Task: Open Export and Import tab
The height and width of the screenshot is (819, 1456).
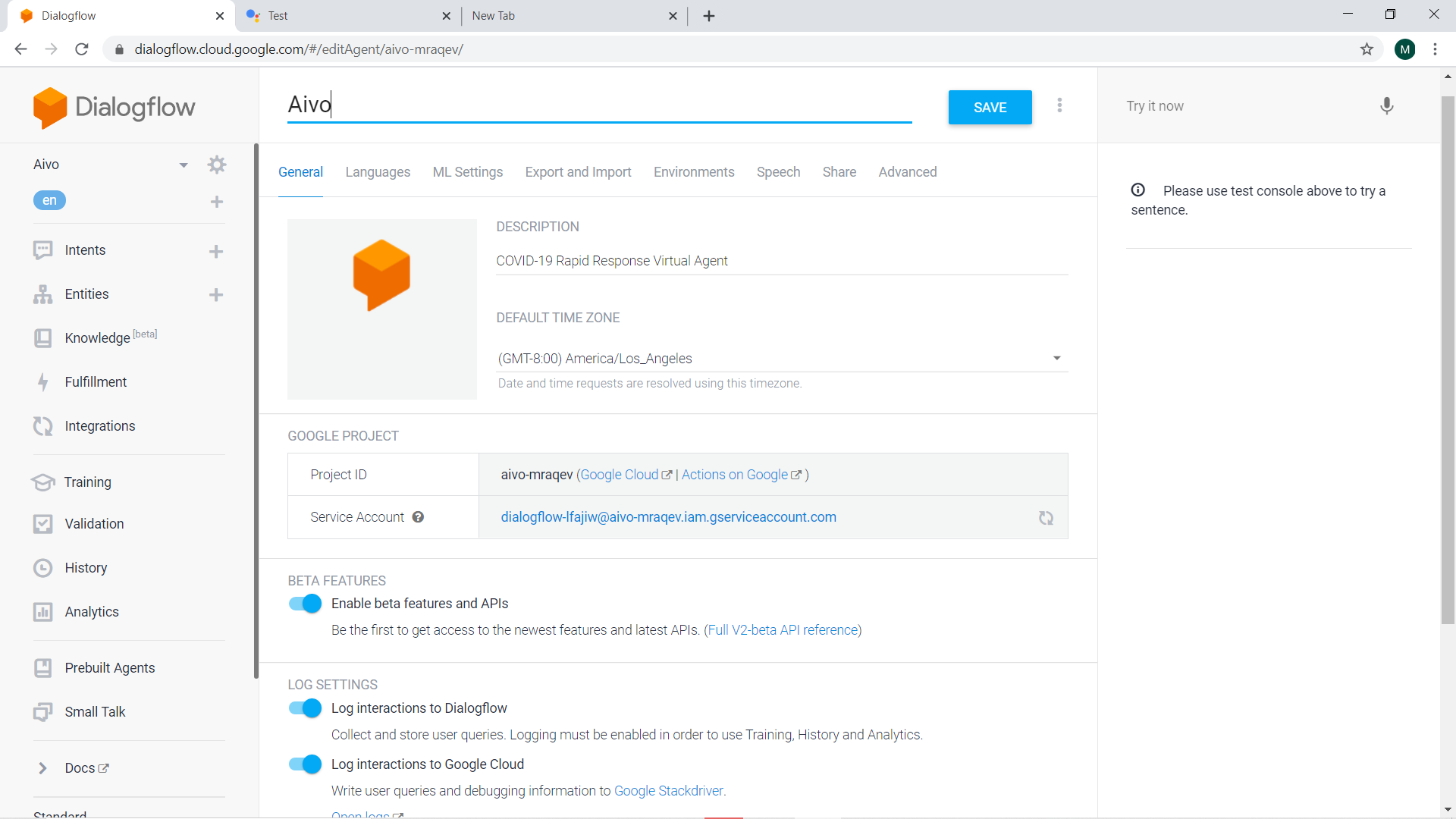Action: tap(578, 172)
